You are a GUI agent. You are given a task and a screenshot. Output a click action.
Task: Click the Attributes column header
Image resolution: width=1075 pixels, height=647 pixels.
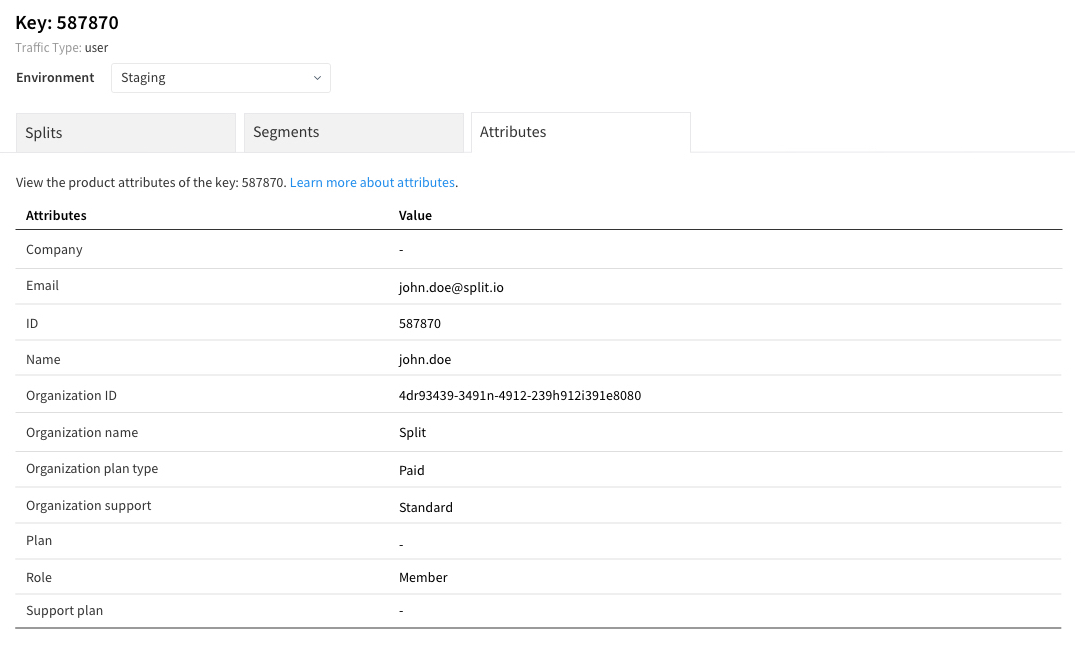click(x=56, y=215)
